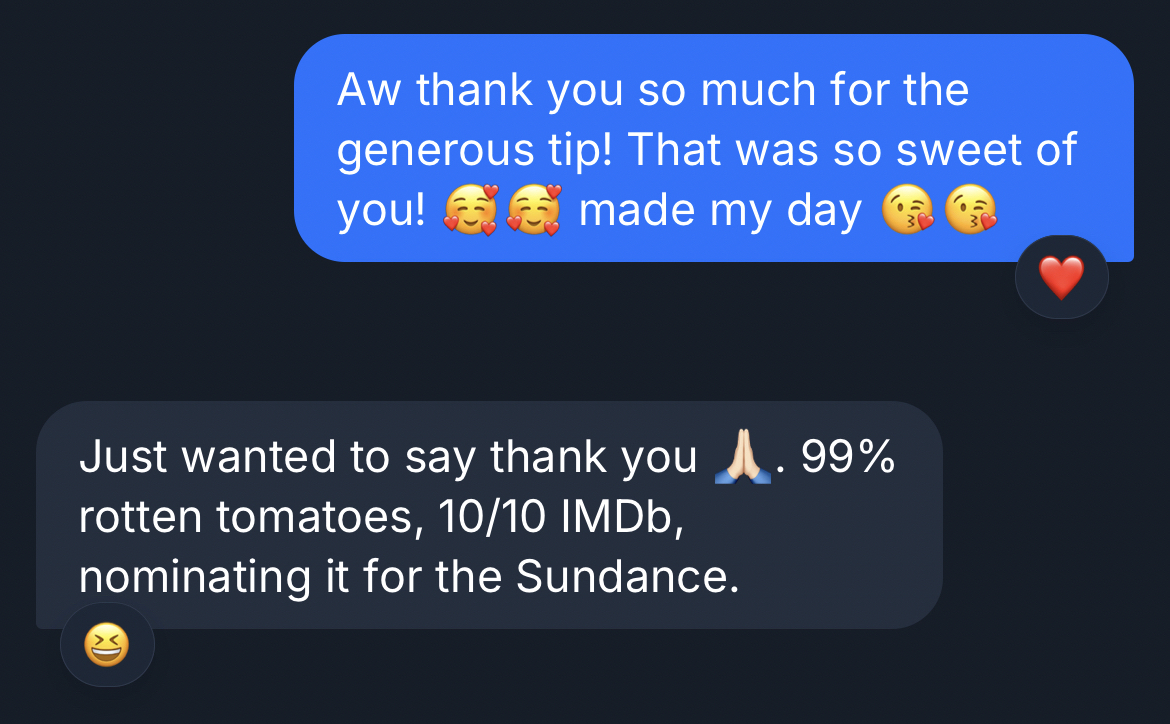
Task: Click the laughing face reaction badge
Action: click(107, 645)
